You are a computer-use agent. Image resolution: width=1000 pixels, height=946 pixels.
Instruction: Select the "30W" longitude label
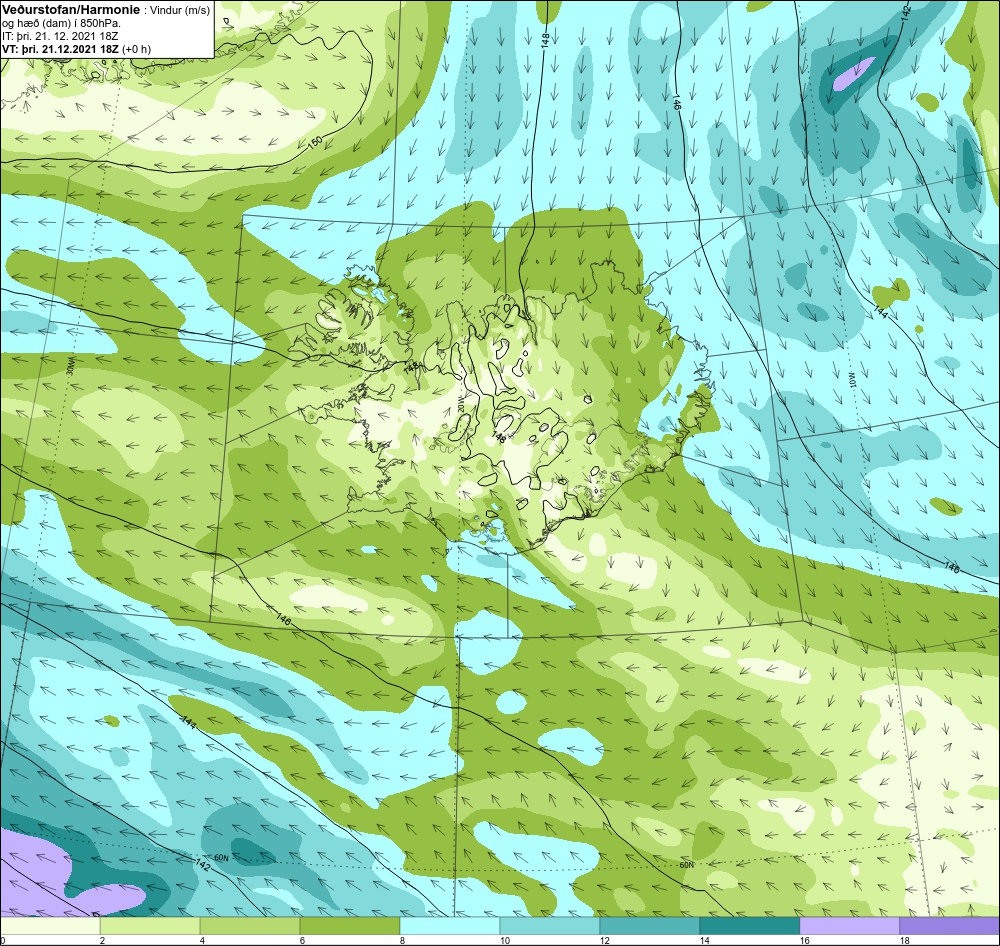coord(70,367)
